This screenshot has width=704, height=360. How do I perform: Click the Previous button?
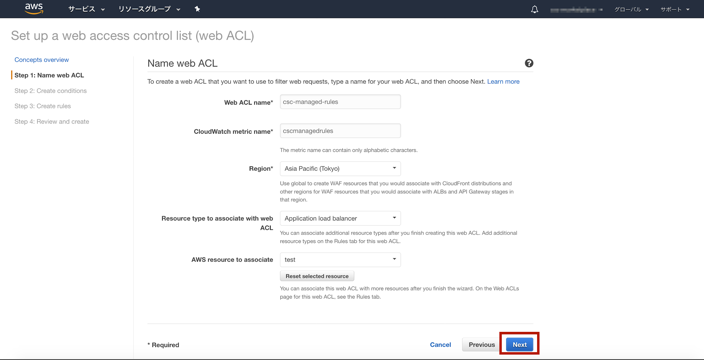click(482, 345)
